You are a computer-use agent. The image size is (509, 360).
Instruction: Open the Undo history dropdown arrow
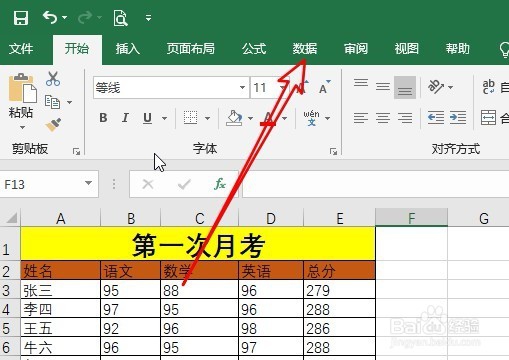click(64, 18)
